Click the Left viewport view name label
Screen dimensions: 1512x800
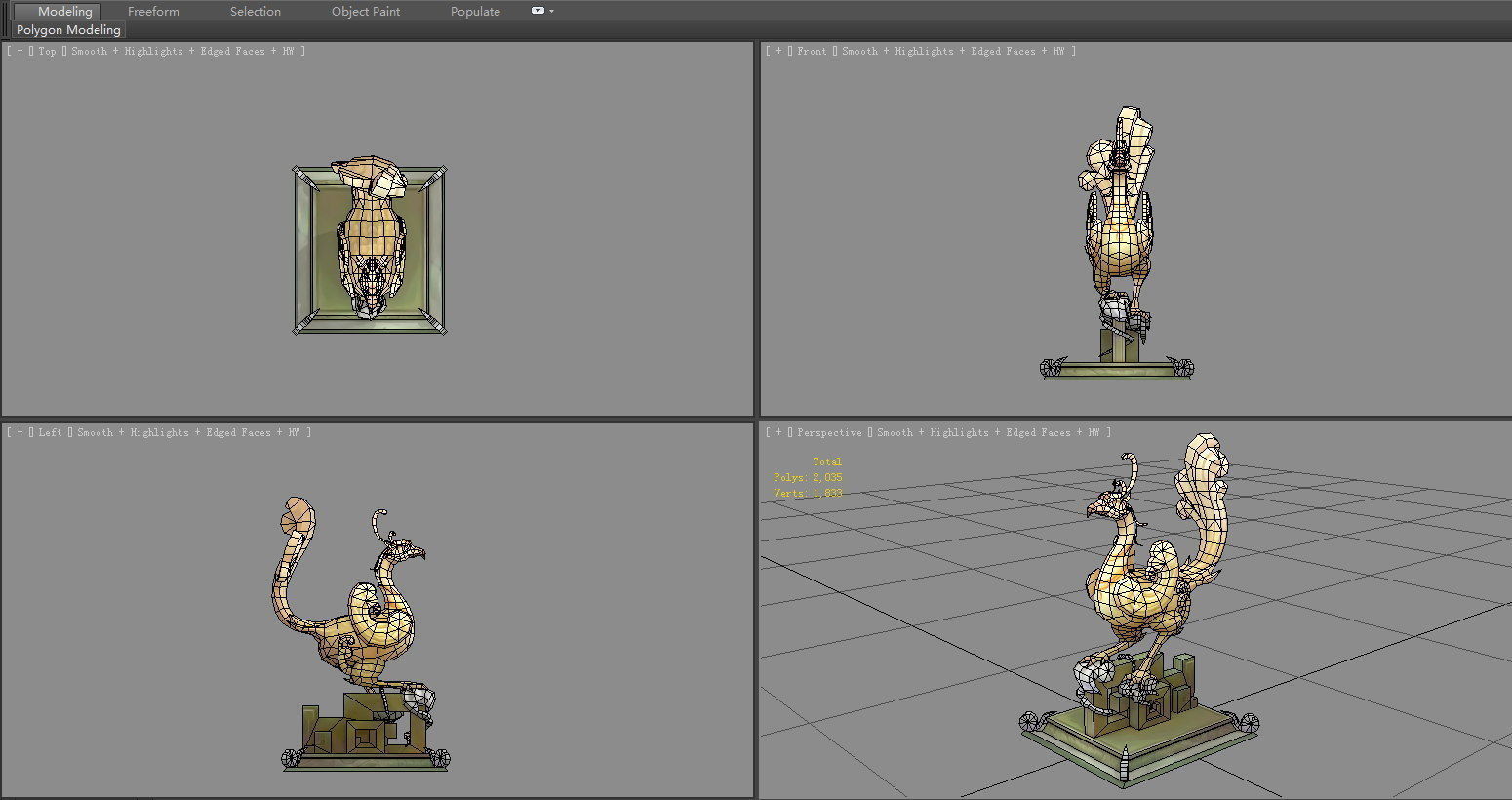pyautogui.click(x=50, y=432)
